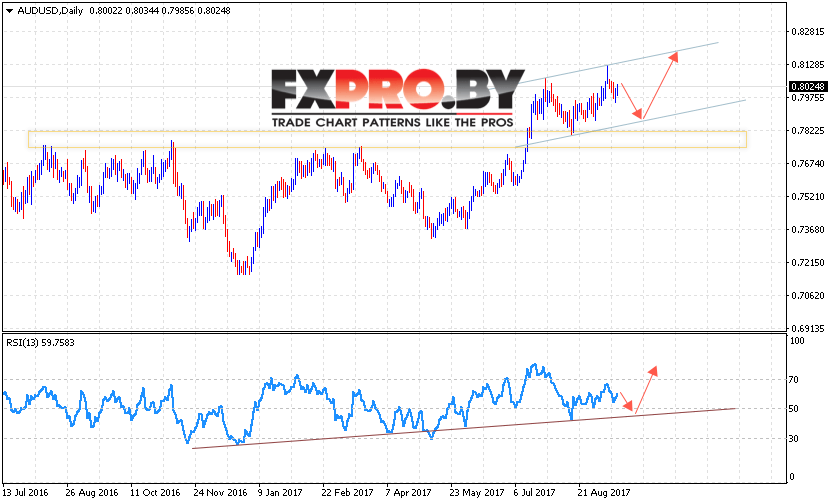
Task: Select the RSI level 30 label
Action: (x=794, y=438)
